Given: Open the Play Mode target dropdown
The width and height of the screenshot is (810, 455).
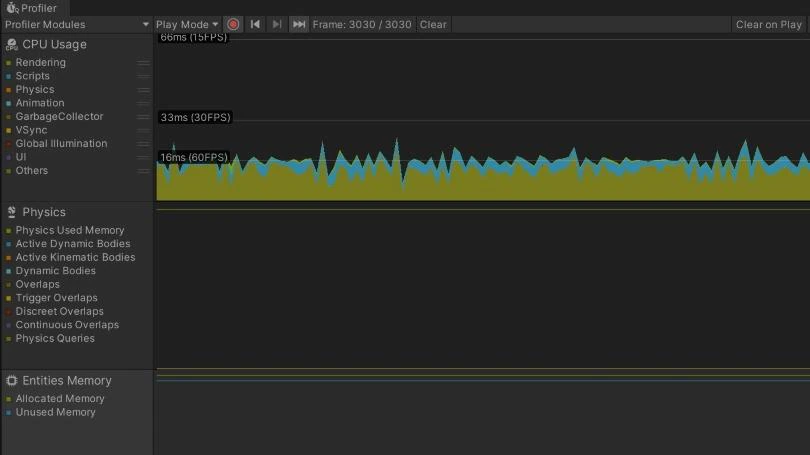Looking at the screenshot, I should tap(187, 24).
